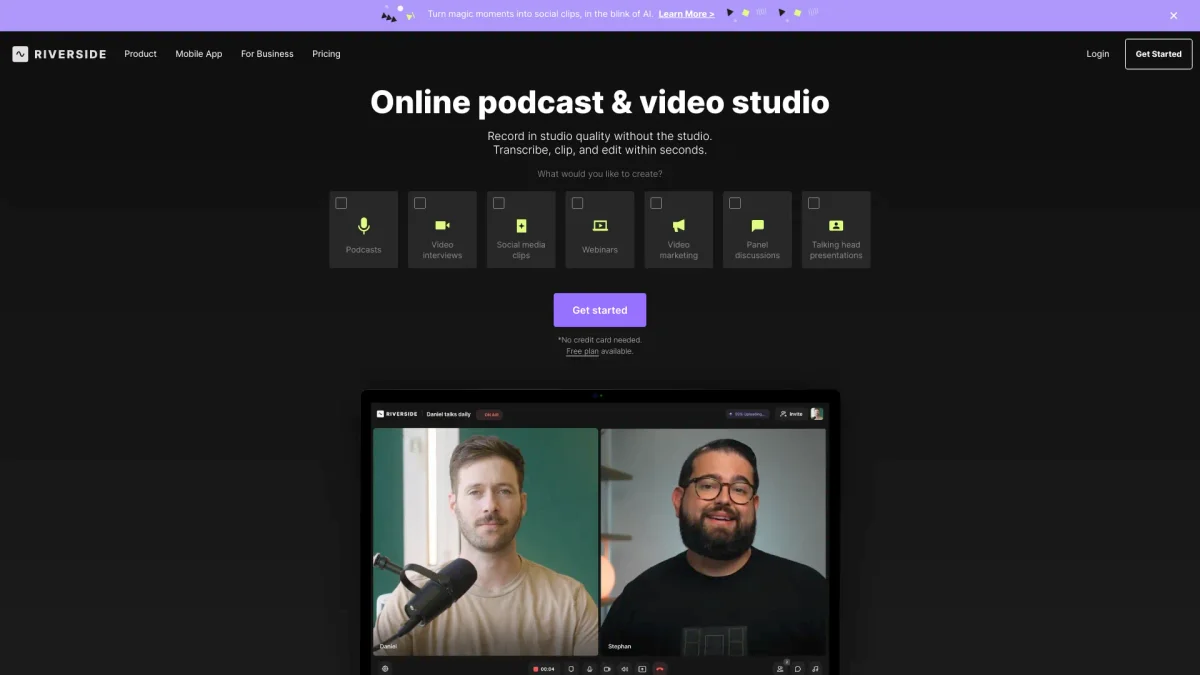This screenshot has height=675, width=1200.
Task: Click the music note icon in studio preview
Action: pyautogui.click(x=816, y=669)
